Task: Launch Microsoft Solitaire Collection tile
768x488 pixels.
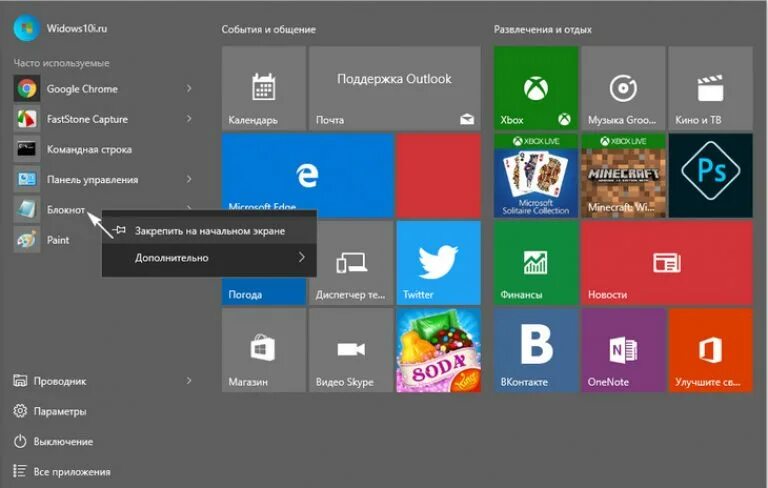Action: (x=536, y=175)
